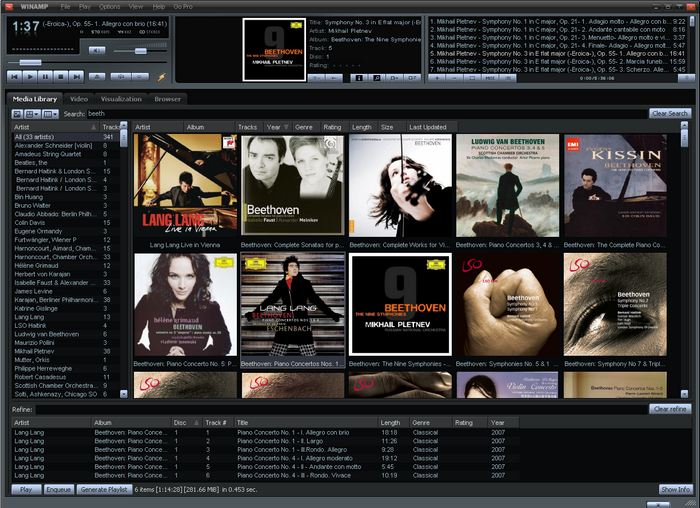Click the Search input field containing 'beeth'
This screenshot has height=508, width=700.
click(366, 114)
